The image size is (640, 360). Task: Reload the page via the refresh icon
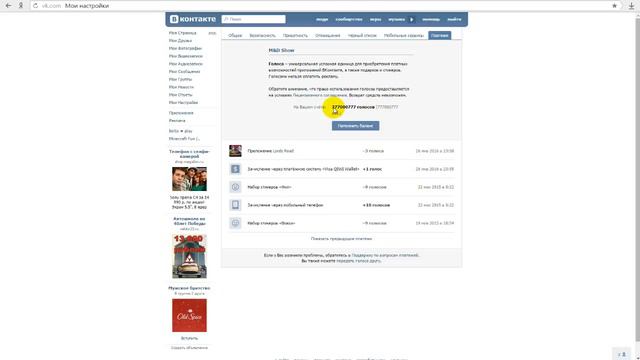[x=36, y=6]
